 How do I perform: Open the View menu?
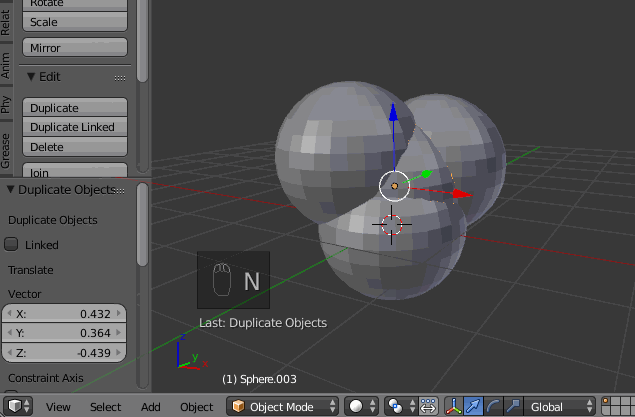coord(58,407)
